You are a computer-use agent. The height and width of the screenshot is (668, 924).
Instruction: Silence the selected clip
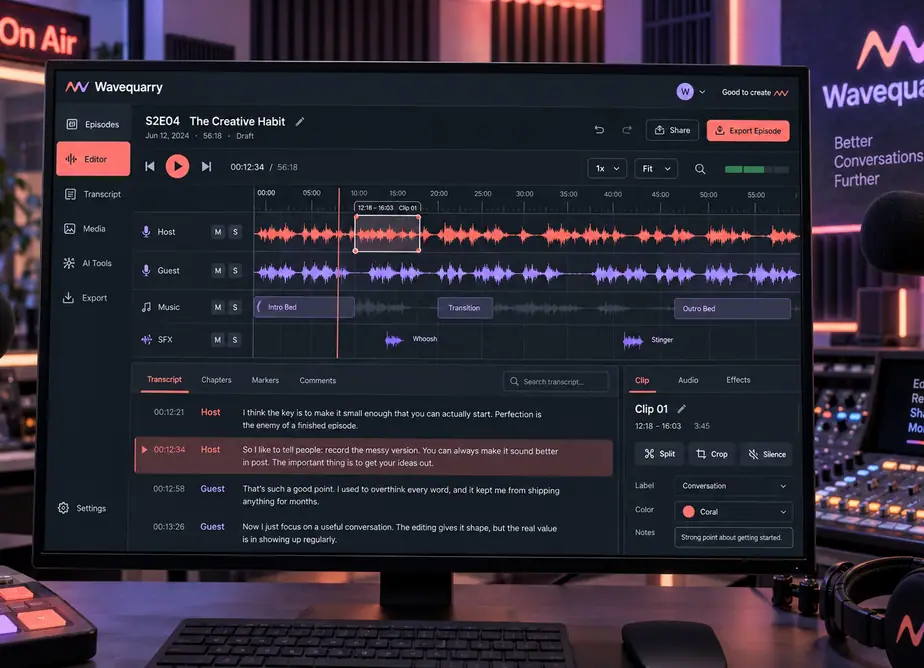click(x=767, y=454)
